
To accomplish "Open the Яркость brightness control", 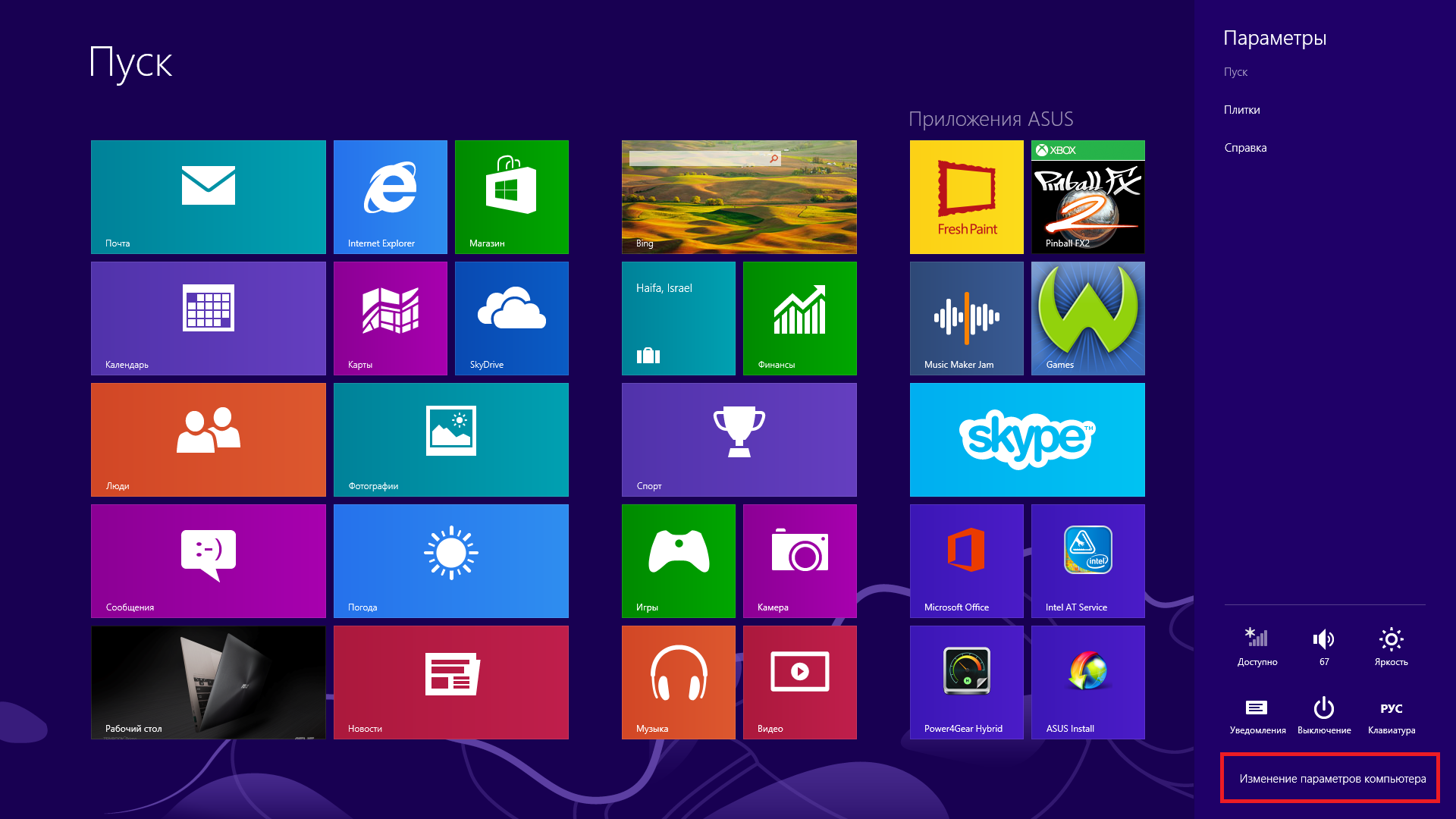I will (x=1391, y=647).
